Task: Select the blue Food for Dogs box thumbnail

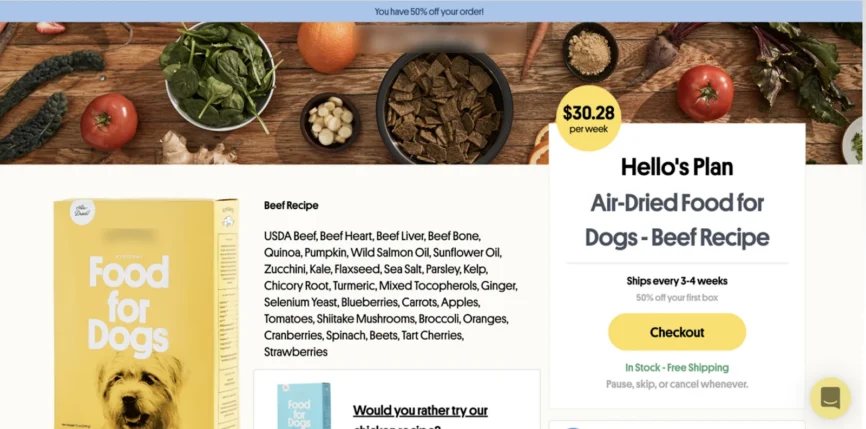Action: (x=304, y=406)
